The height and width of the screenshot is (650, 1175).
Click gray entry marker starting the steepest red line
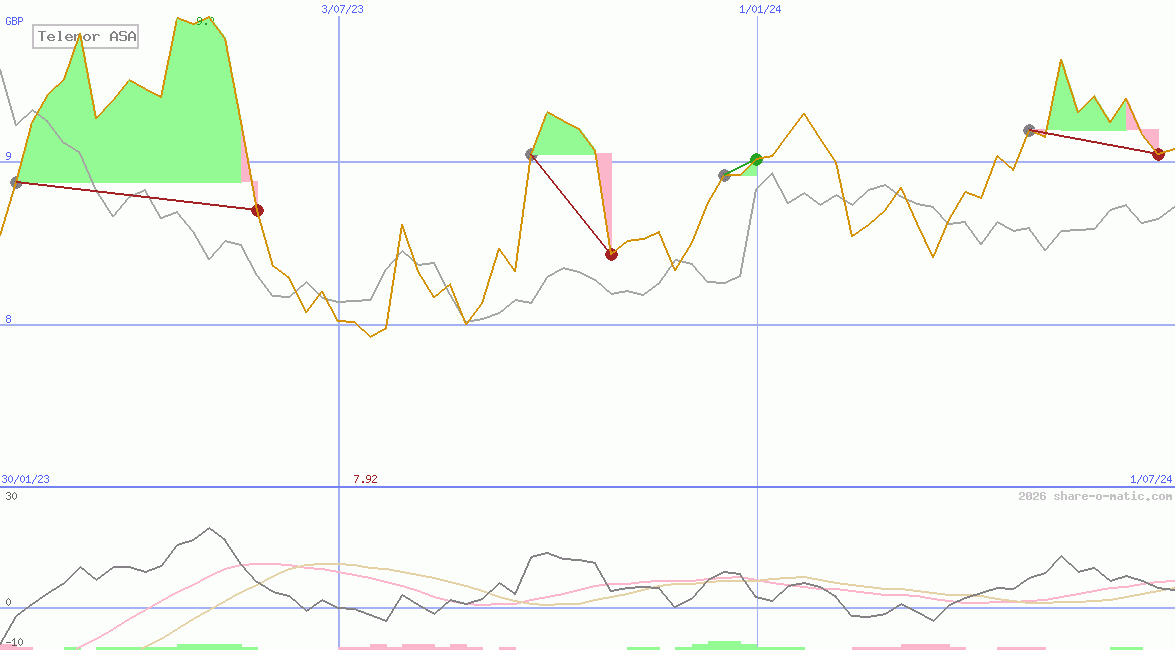click(531, 154)
